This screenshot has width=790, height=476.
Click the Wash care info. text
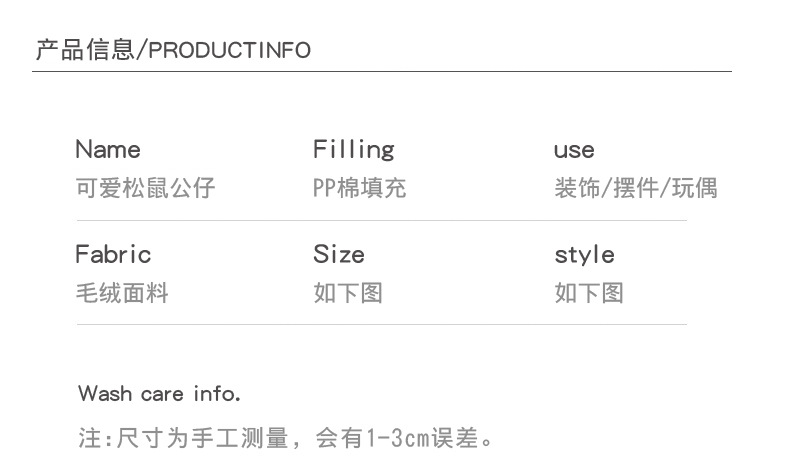pyautogui.click(x=159, y=394)
